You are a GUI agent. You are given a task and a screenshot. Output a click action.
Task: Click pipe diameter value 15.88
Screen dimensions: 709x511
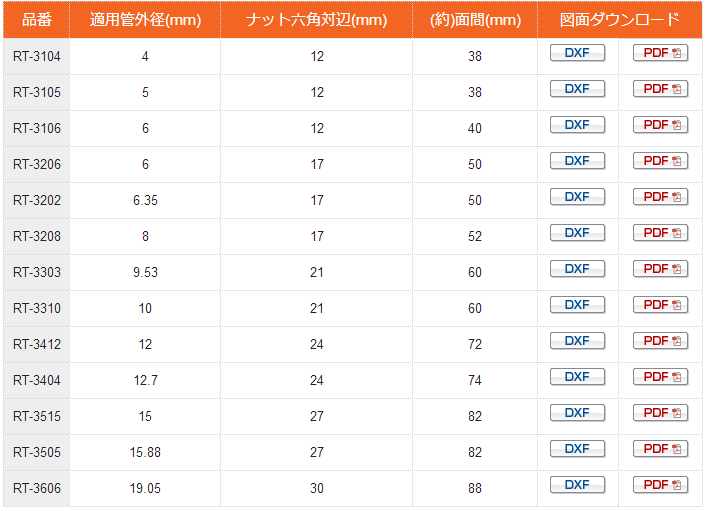point(145,452)
